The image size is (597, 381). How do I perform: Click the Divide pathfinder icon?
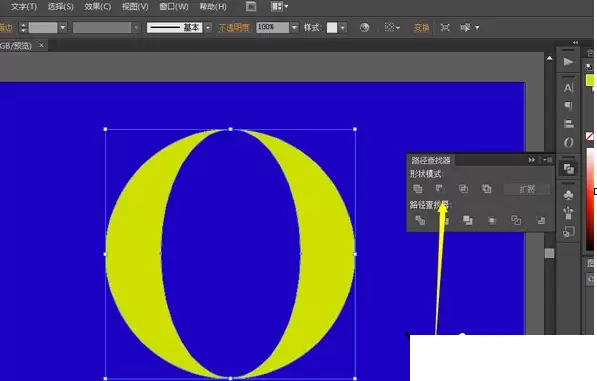pyautogui.click(x=420, y=220)
